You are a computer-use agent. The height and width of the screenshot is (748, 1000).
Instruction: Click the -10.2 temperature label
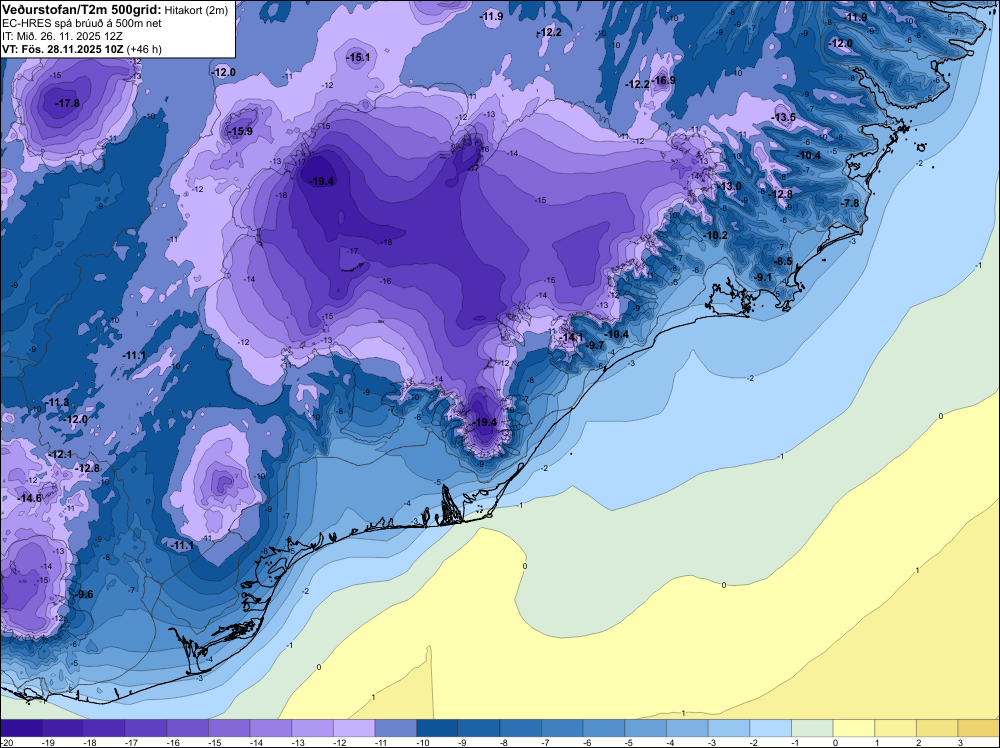716,235
